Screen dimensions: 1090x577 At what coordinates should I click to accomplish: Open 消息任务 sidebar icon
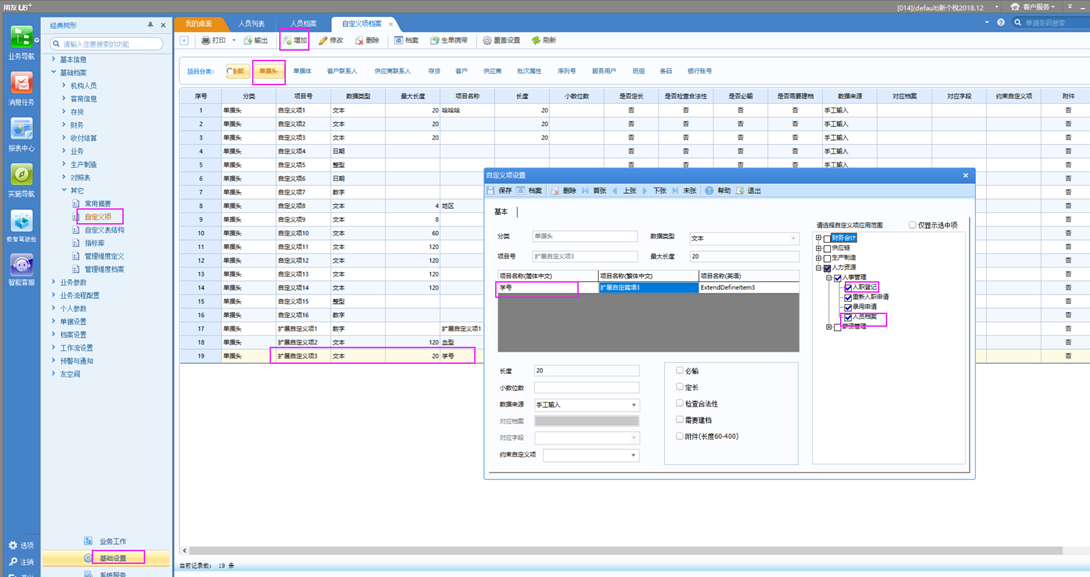point(21,89)
